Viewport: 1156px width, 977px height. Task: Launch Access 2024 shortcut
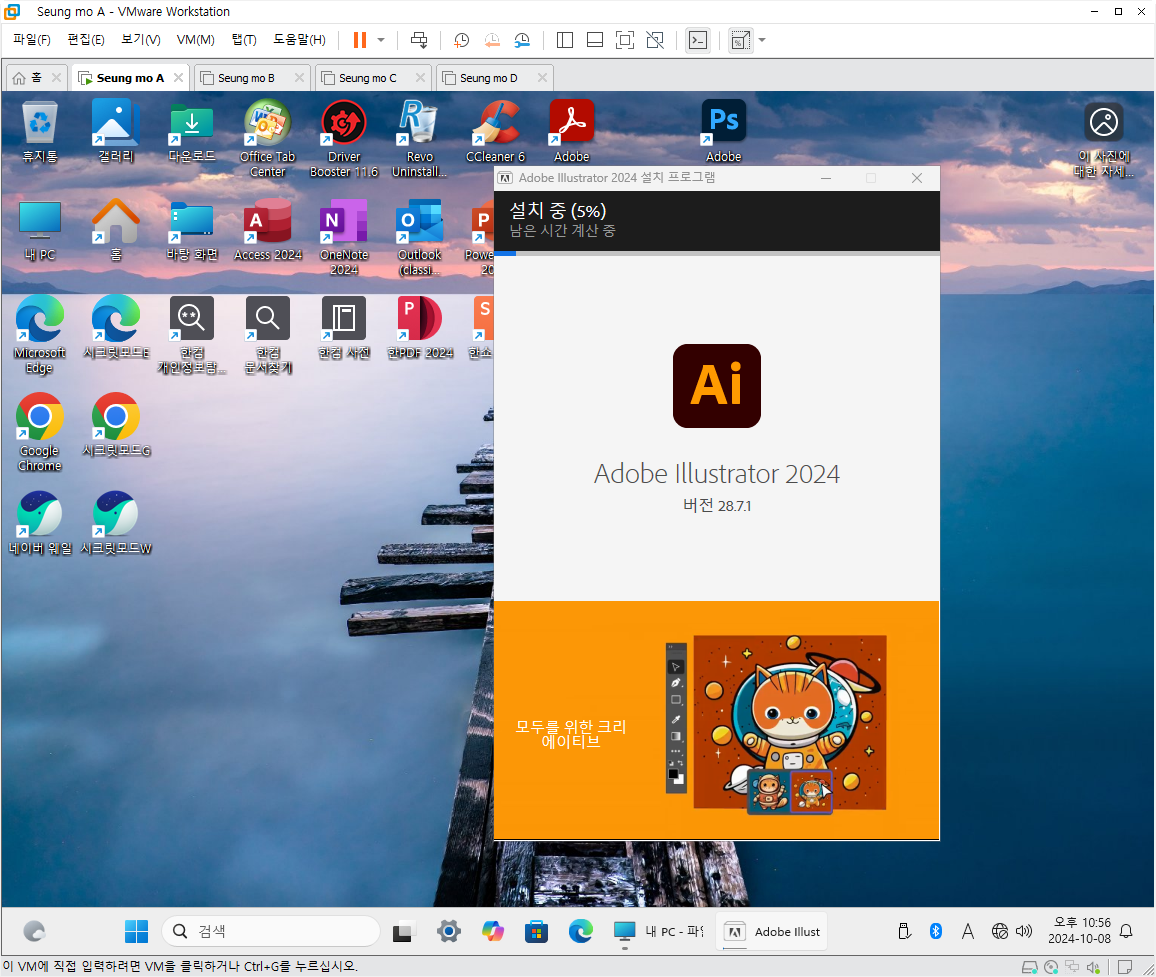pos(268,230)
